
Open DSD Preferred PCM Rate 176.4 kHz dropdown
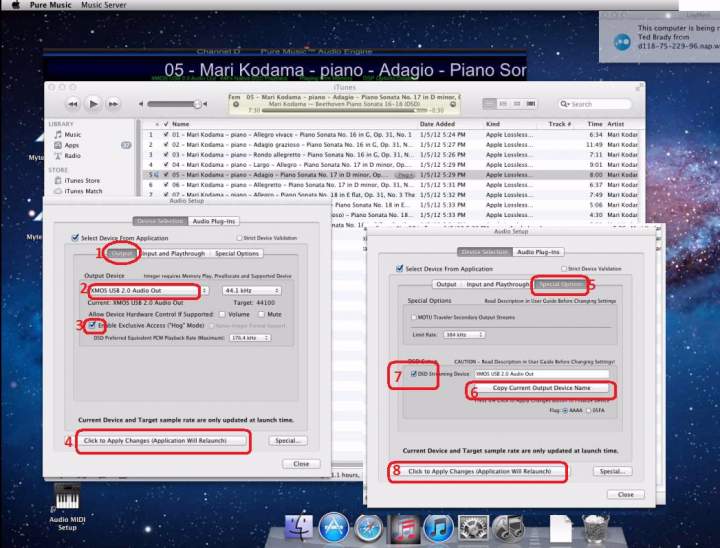pyautogui.click(x=250, y=338)
